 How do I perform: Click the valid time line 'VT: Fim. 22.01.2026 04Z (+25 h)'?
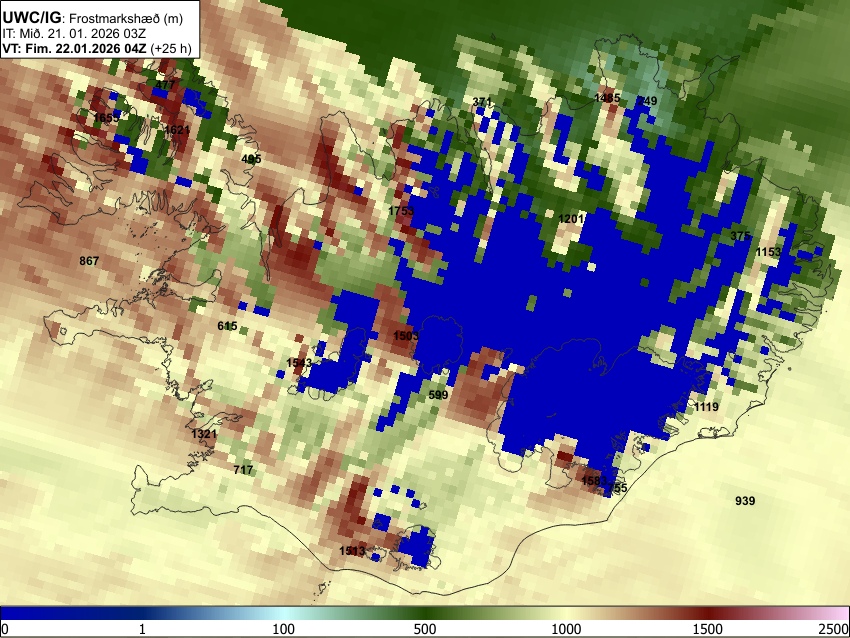coord(97,48)
